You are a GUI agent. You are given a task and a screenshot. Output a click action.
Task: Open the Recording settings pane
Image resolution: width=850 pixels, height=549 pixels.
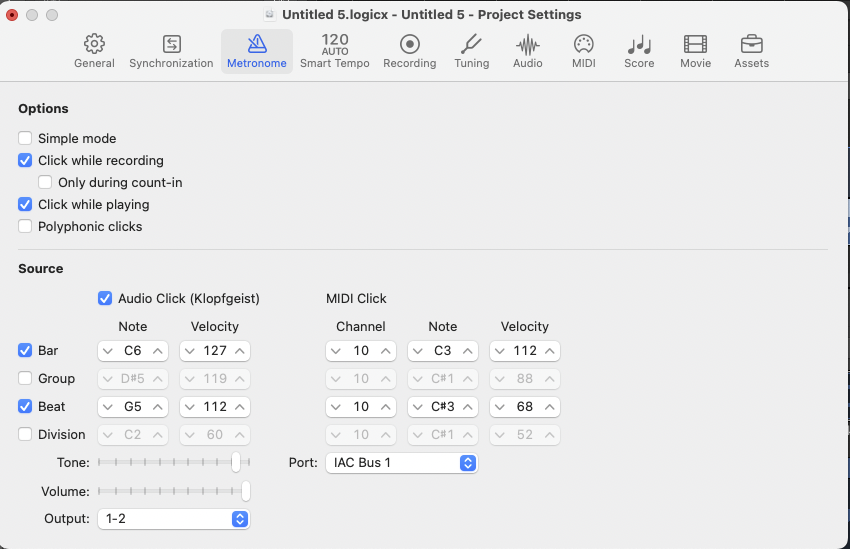pos(409,51)
